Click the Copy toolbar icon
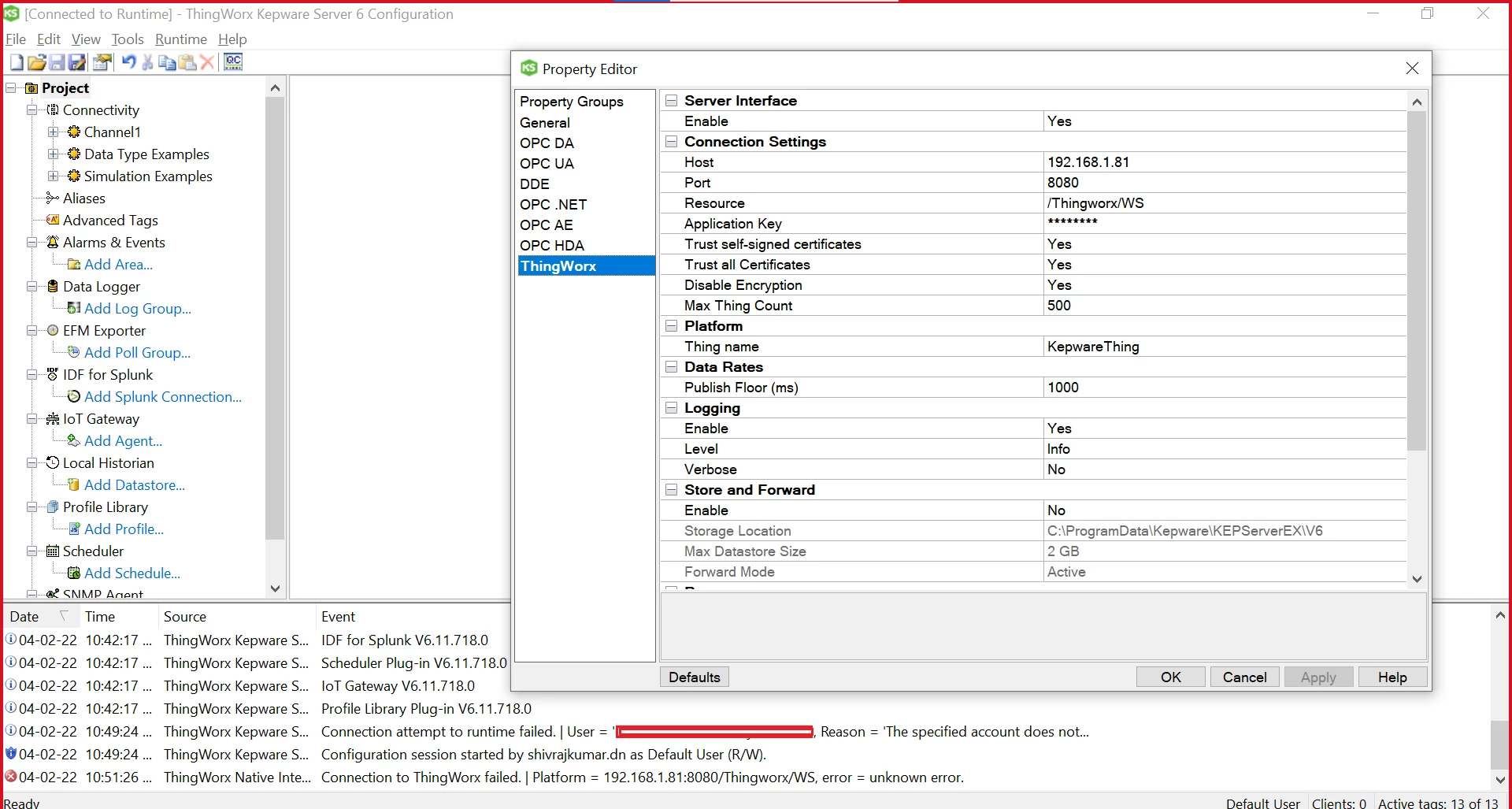The height and width of the screenshot is (809, 1512). point(167,62)
